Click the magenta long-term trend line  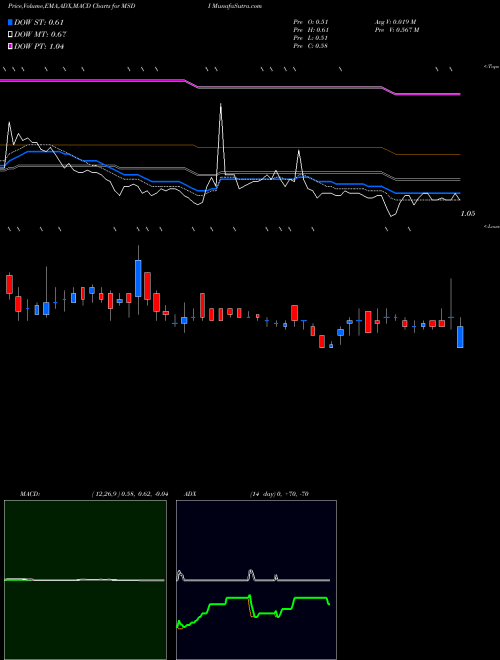click(x=290, y=88)
